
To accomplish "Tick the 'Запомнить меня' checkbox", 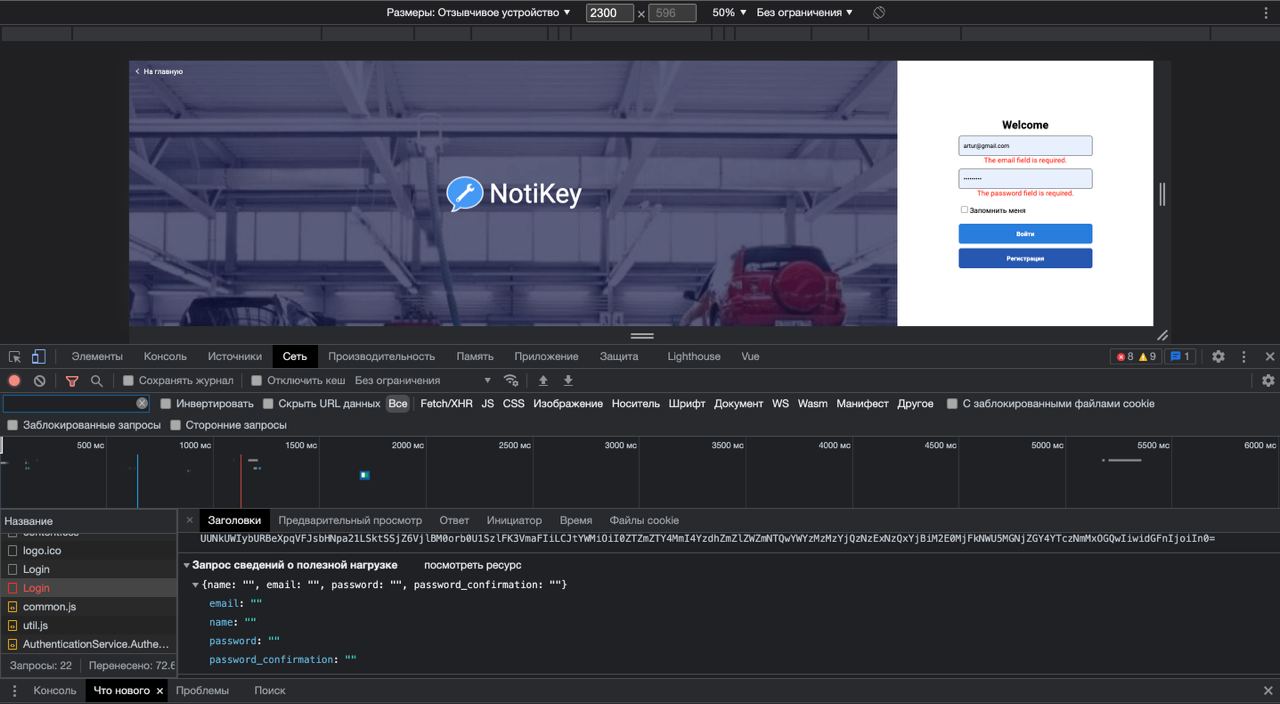I will 964,210.
